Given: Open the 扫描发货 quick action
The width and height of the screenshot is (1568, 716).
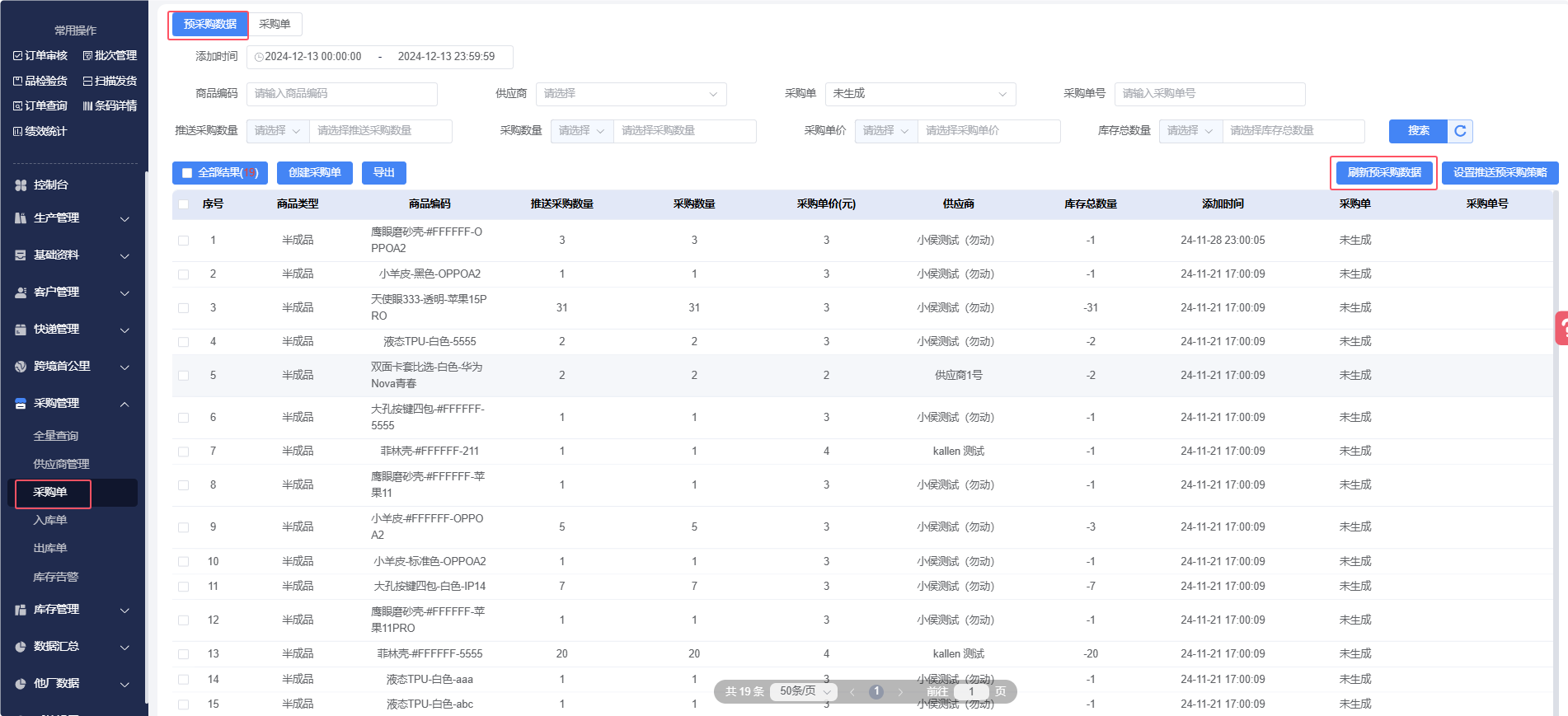Looking at the screenshot, I should 110,81.
